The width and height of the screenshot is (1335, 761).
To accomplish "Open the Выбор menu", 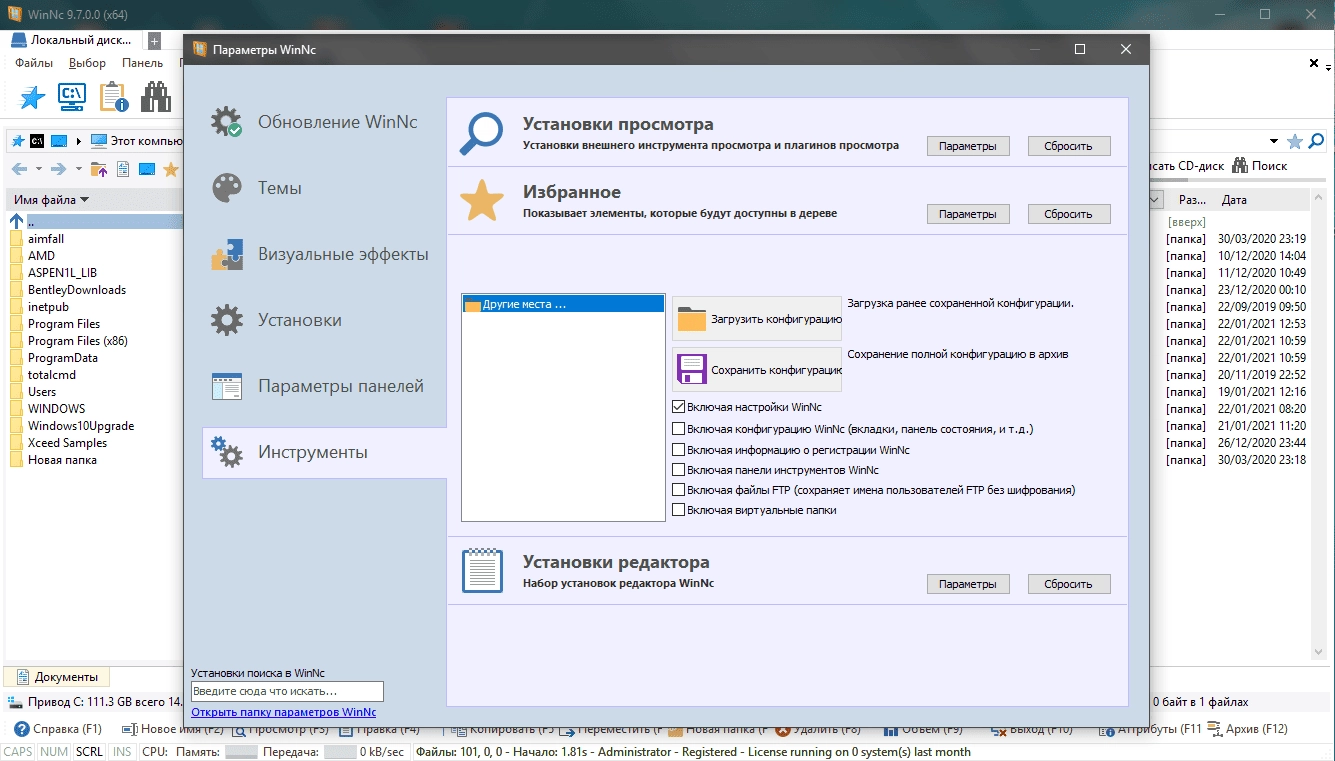I will click(x=88, y=63).
